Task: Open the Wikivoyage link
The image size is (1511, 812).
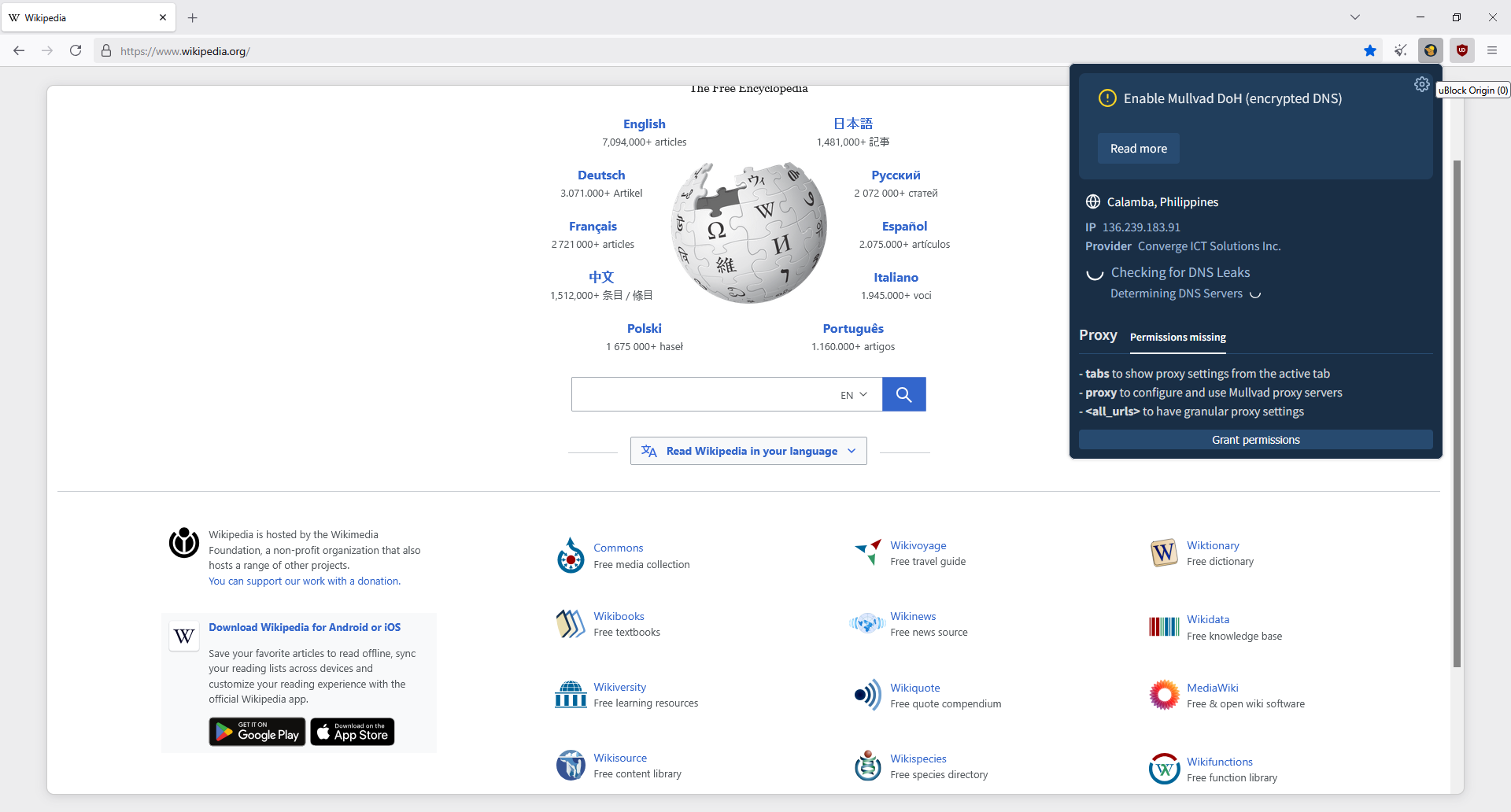Action: click(918, 545)
